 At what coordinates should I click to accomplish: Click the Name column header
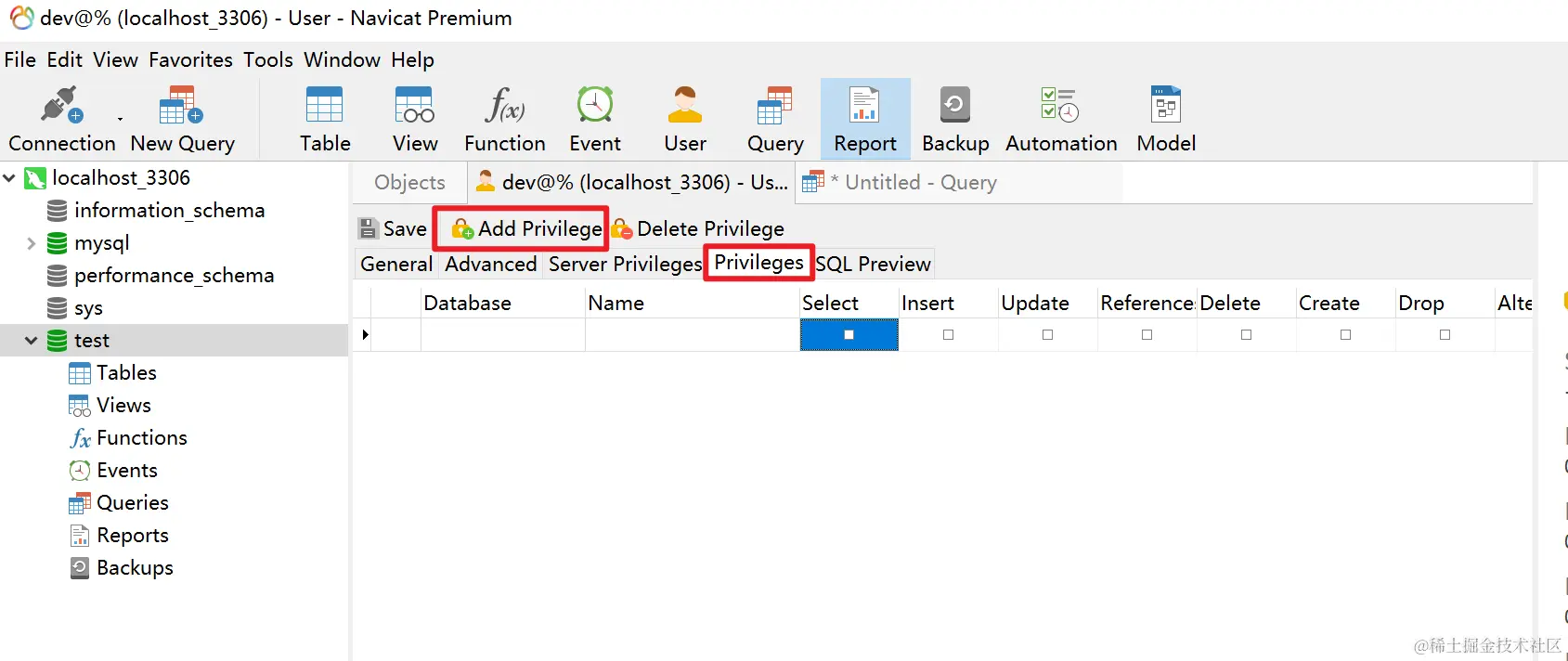[x=693, y=303]
